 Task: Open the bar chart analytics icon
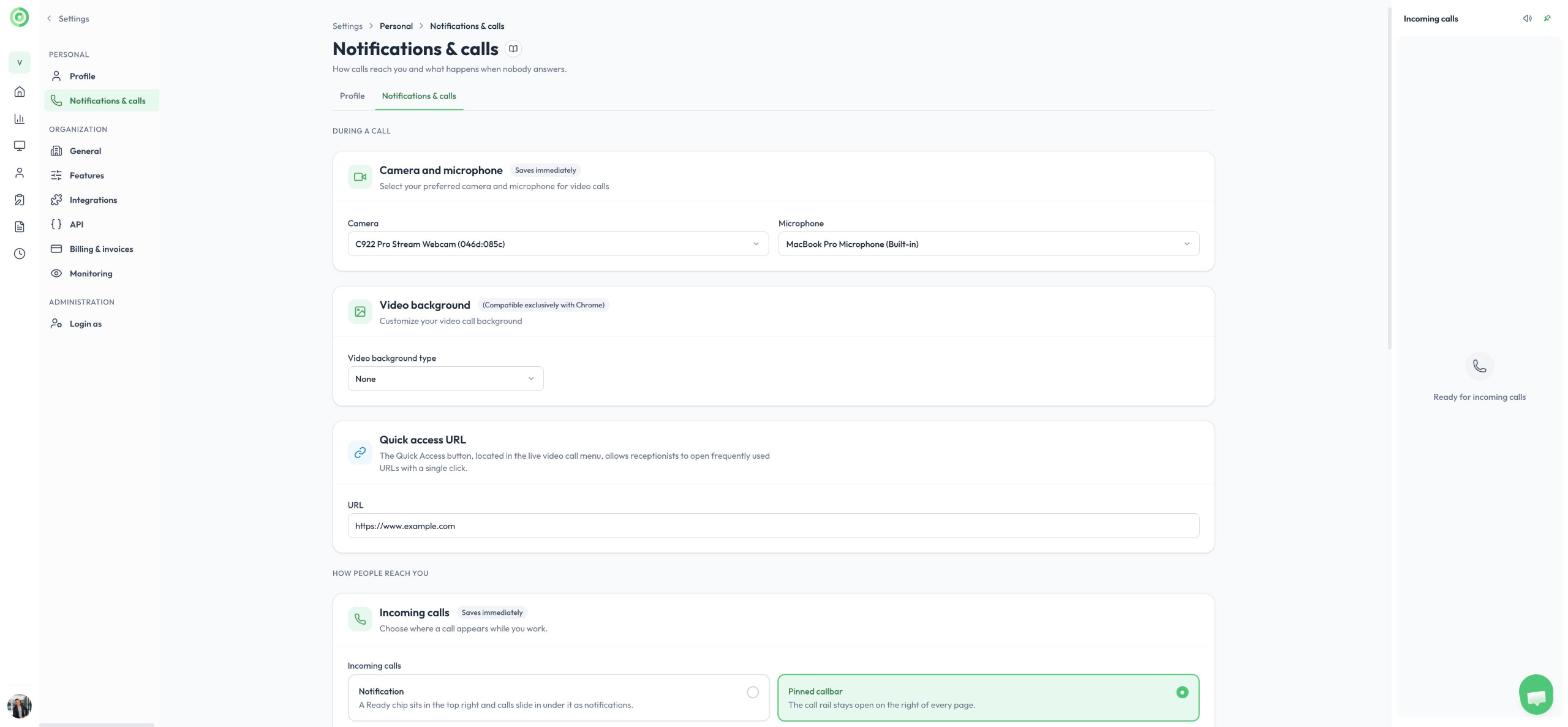click(19, 119)
